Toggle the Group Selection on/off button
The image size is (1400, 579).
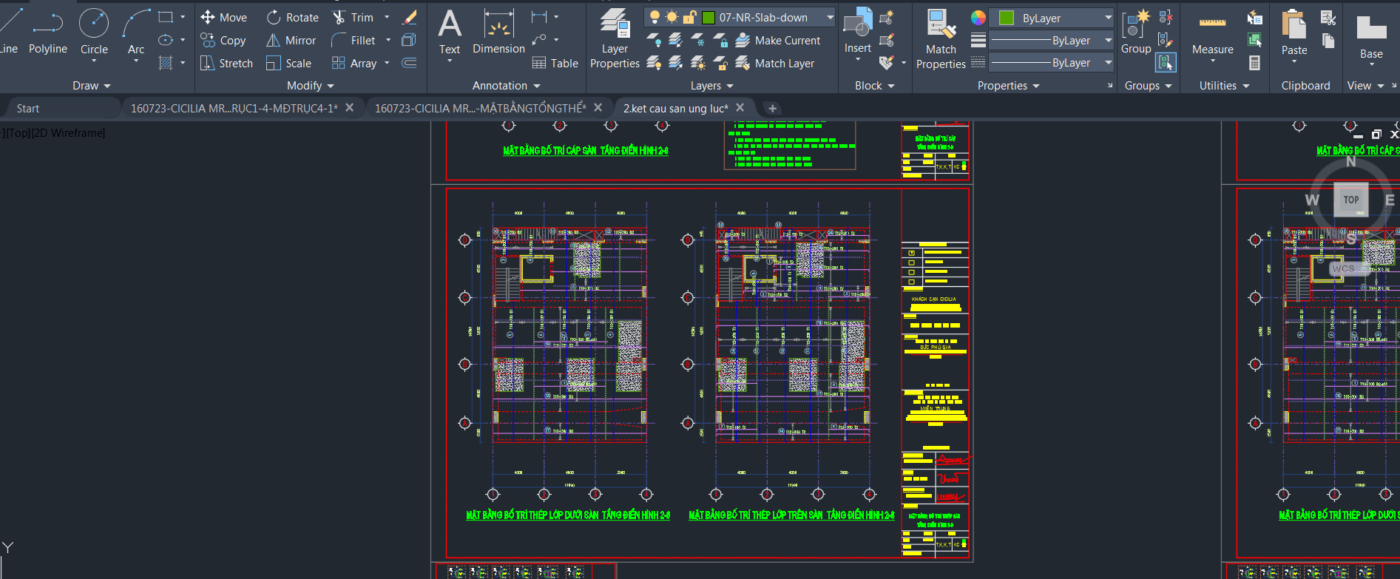(1166, 62)
